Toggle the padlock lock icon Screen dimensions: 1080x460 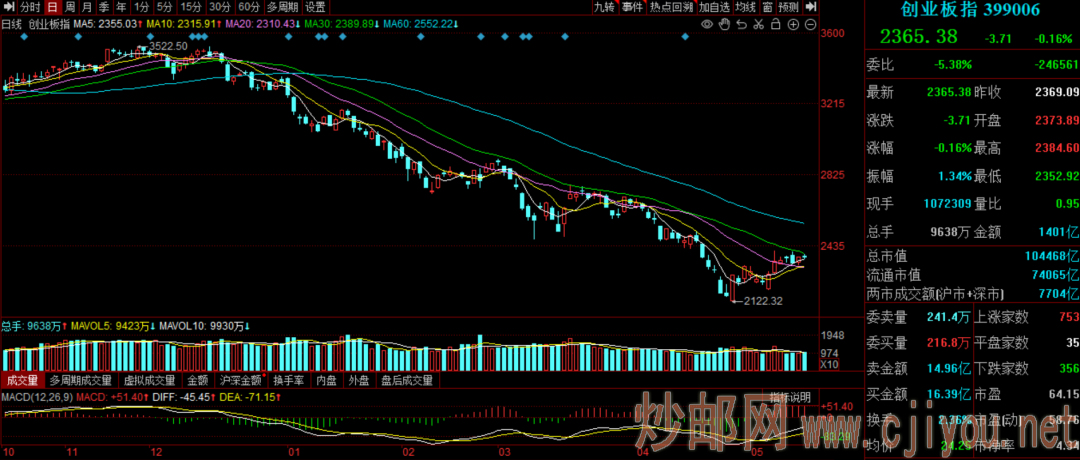[776, 25]
